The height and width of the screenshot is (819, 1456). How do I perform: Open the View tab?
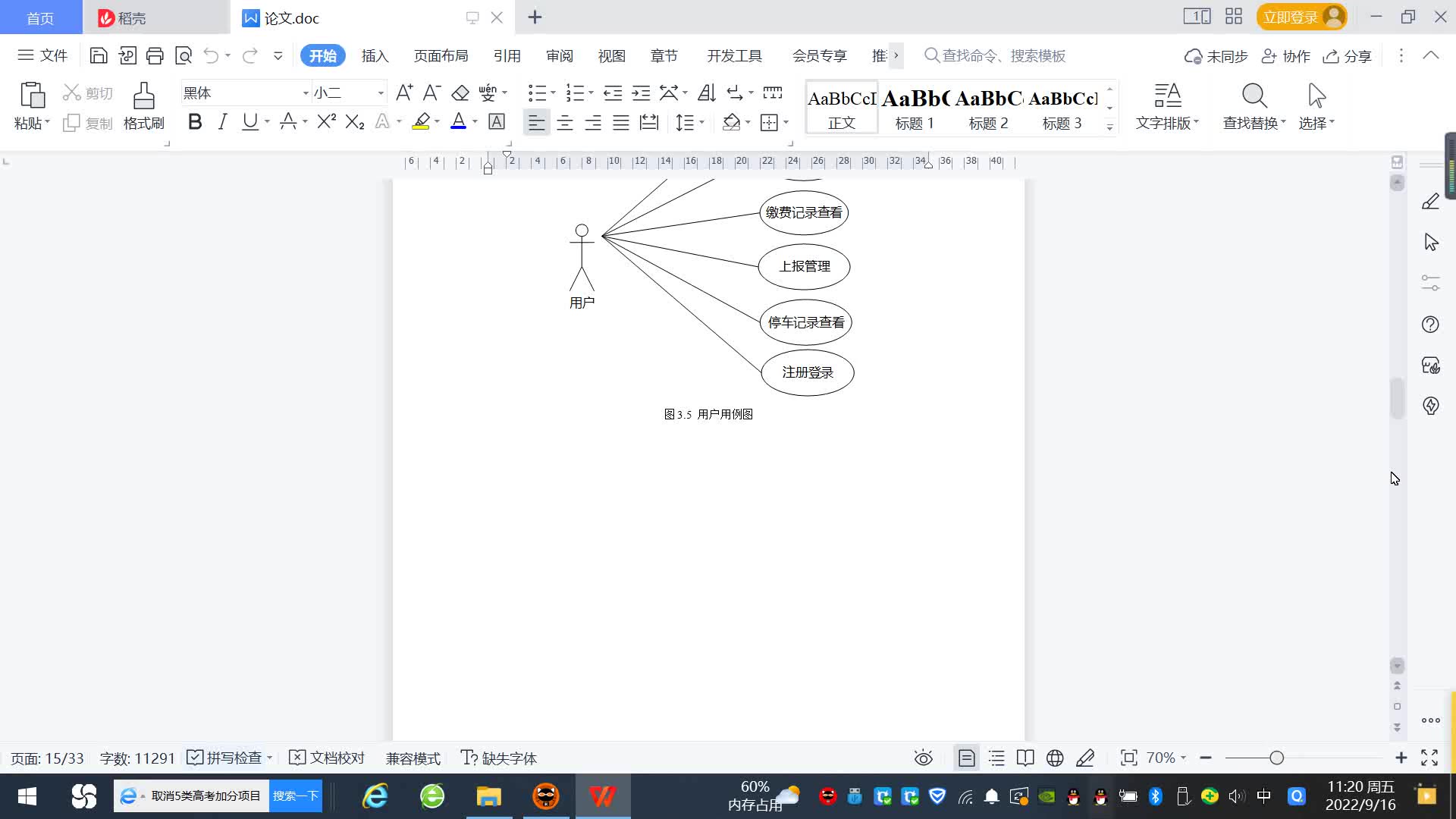point(611,55)
